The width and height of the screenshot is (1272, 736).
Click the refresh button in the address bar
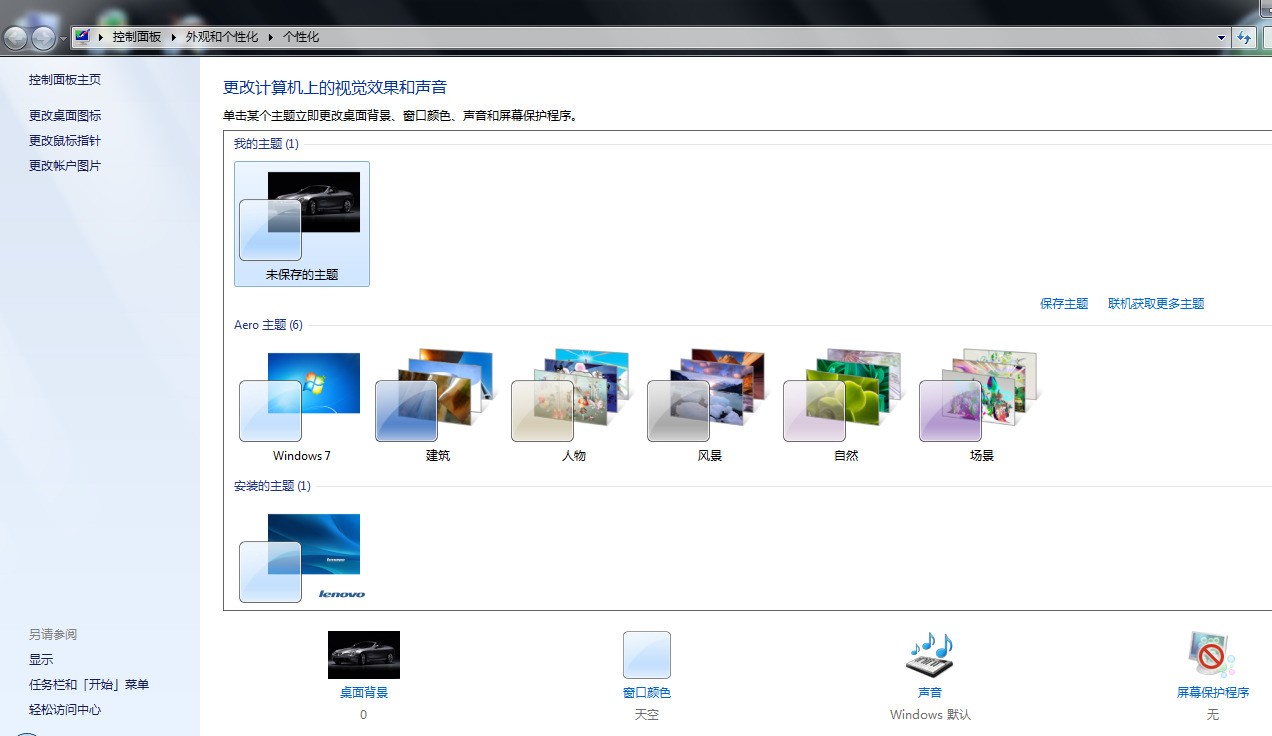(x=1243, y=36)
